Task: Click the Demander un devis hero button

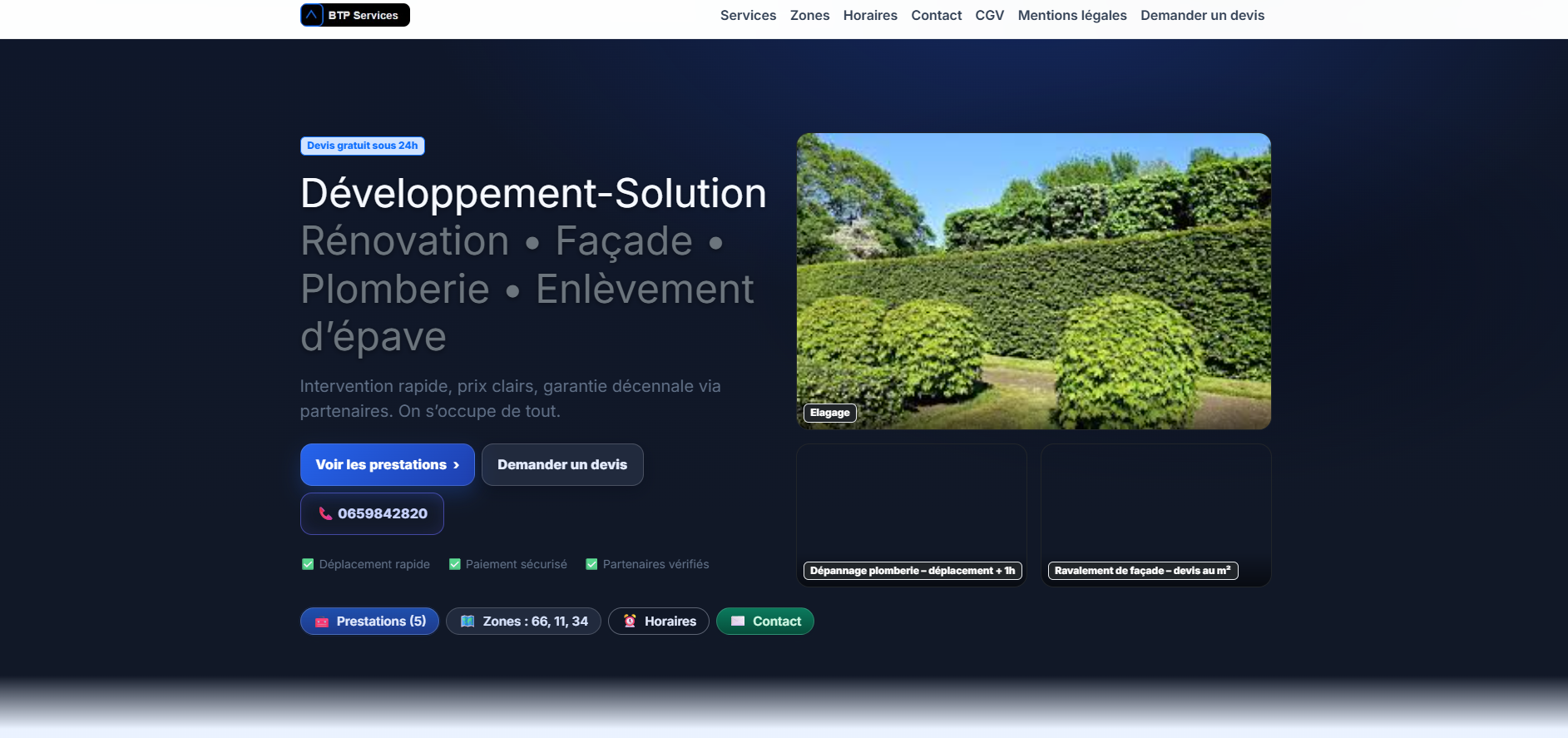Action: [562, 465]
